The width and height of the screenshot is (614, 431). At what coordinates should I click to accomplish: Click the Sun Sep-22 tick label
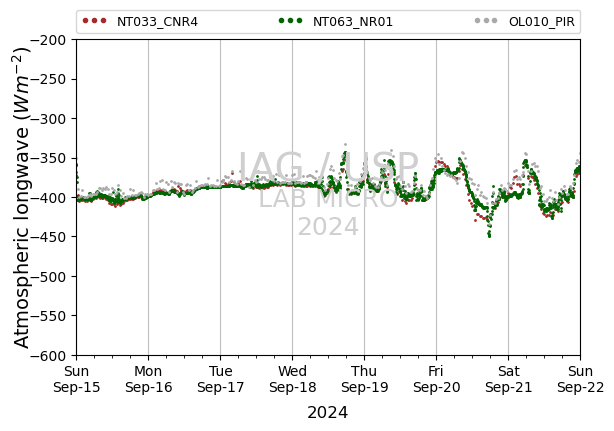[581, 379]
